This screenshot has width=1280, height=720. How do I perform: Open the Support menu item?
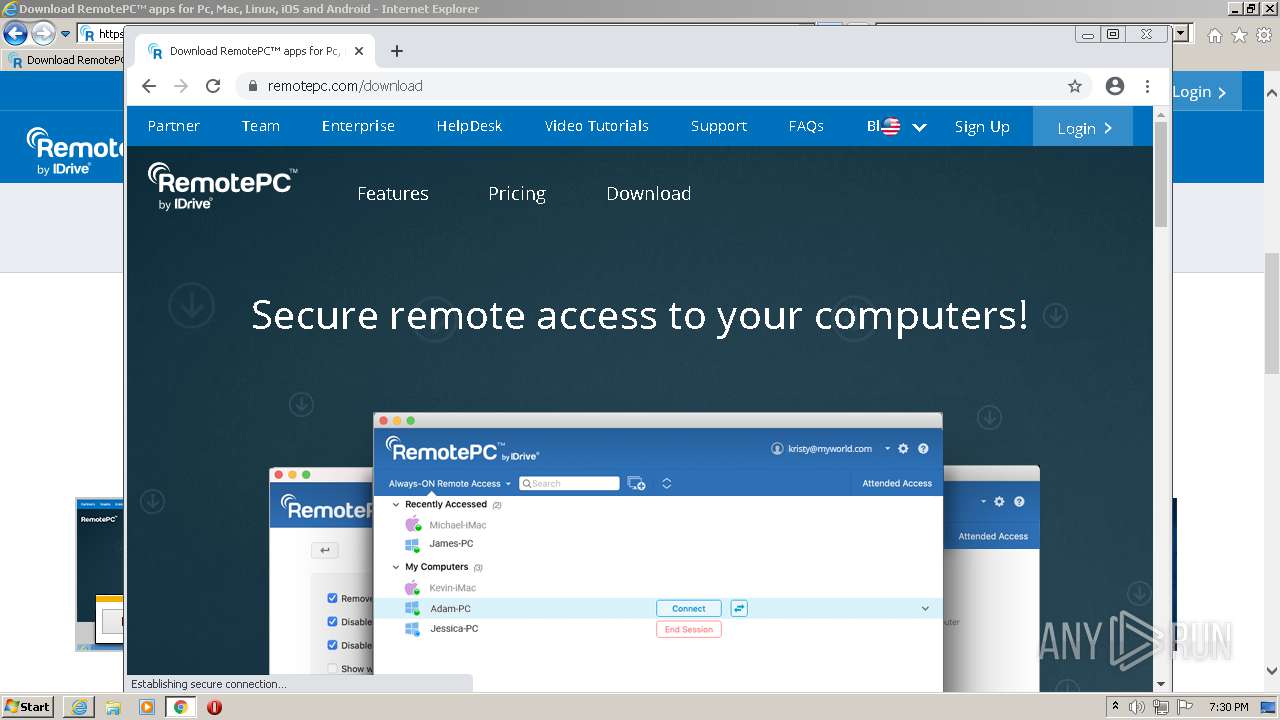click(719, 126)
